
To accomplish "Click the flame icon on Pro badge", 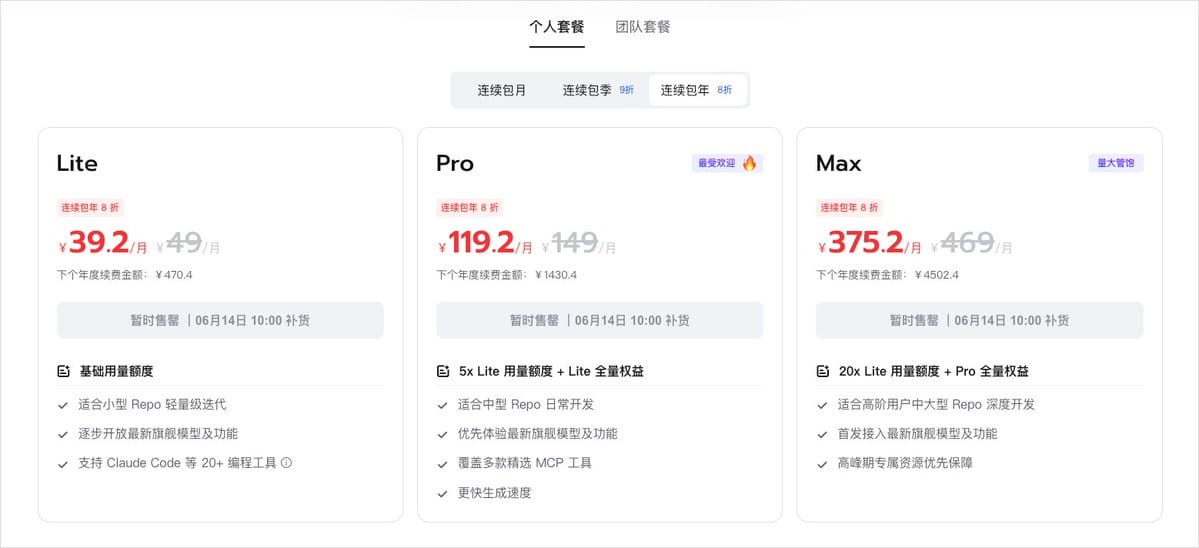I will point(749,163).
